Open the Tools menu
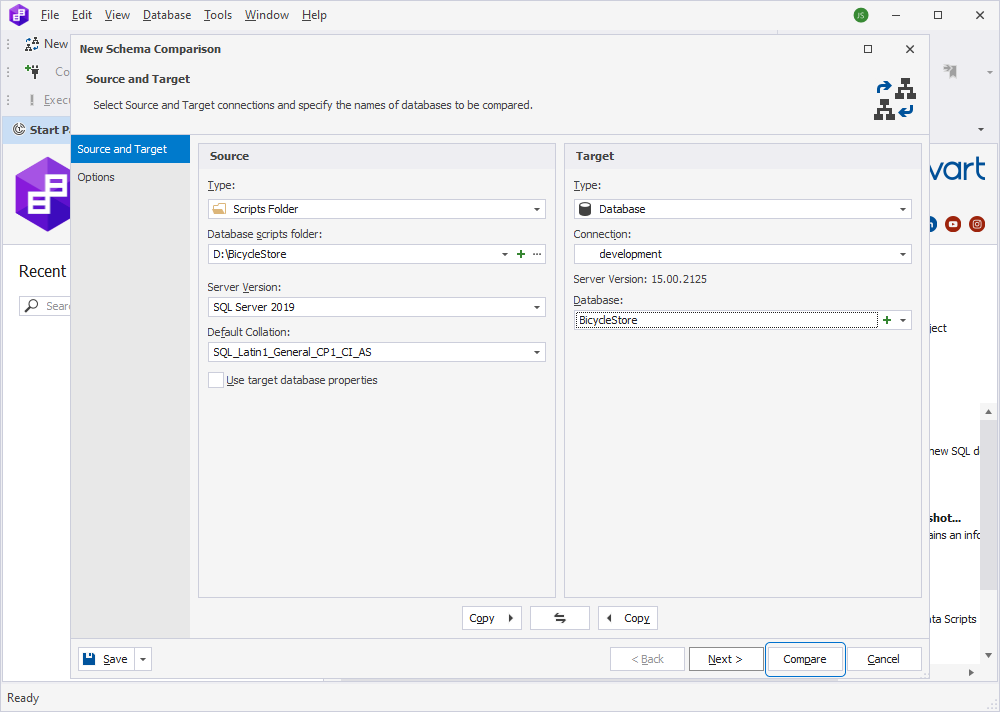1000x712 pixels. [217, 15]
